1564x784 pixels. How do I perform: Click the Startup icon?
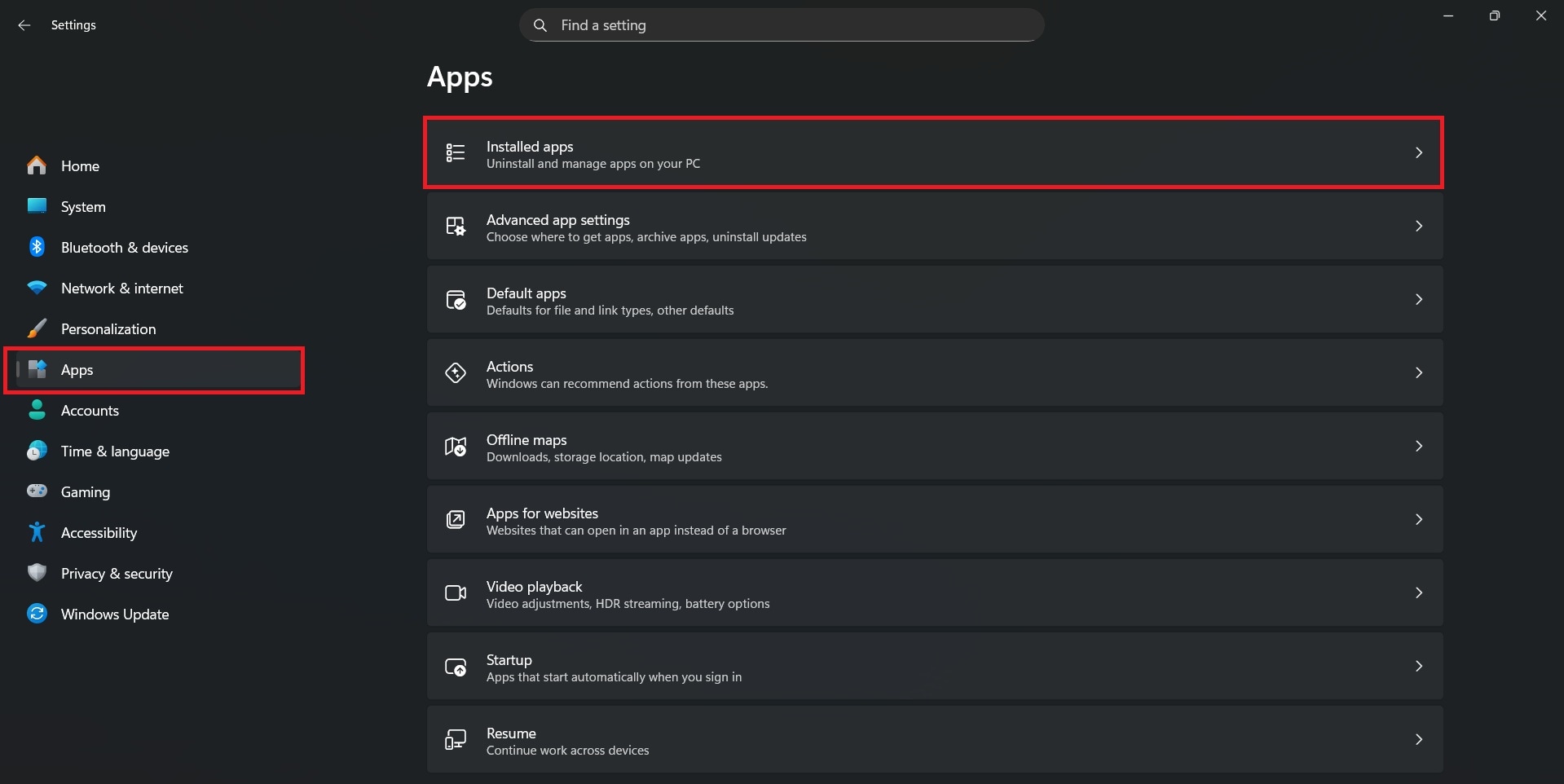pos(455,666)
